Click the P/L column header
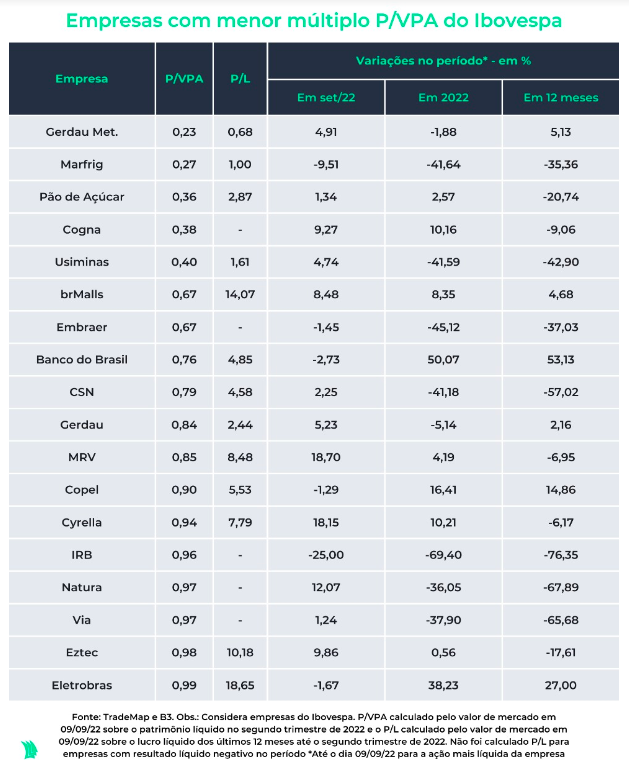The image size is (629, 769). point(240,78)
